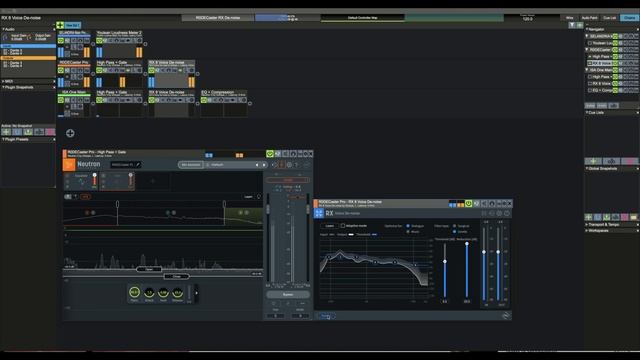640x360 pixels.
Task: Expand the MIDI panel section
Action: pyautogui.click(x=3, y=82)
